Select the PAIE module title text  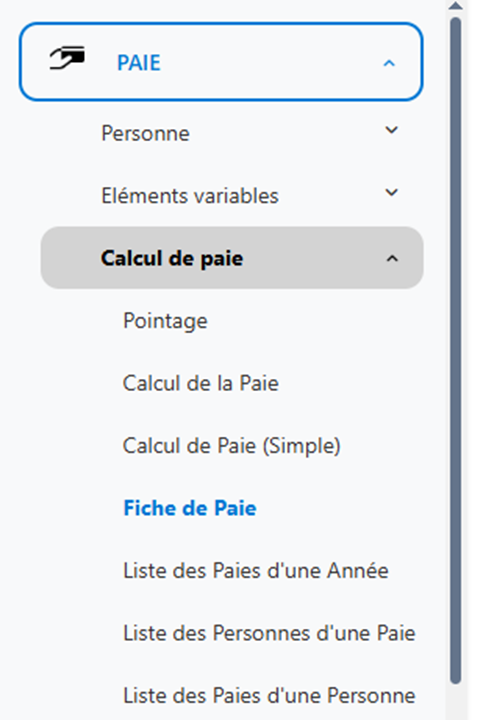[139, 63]
